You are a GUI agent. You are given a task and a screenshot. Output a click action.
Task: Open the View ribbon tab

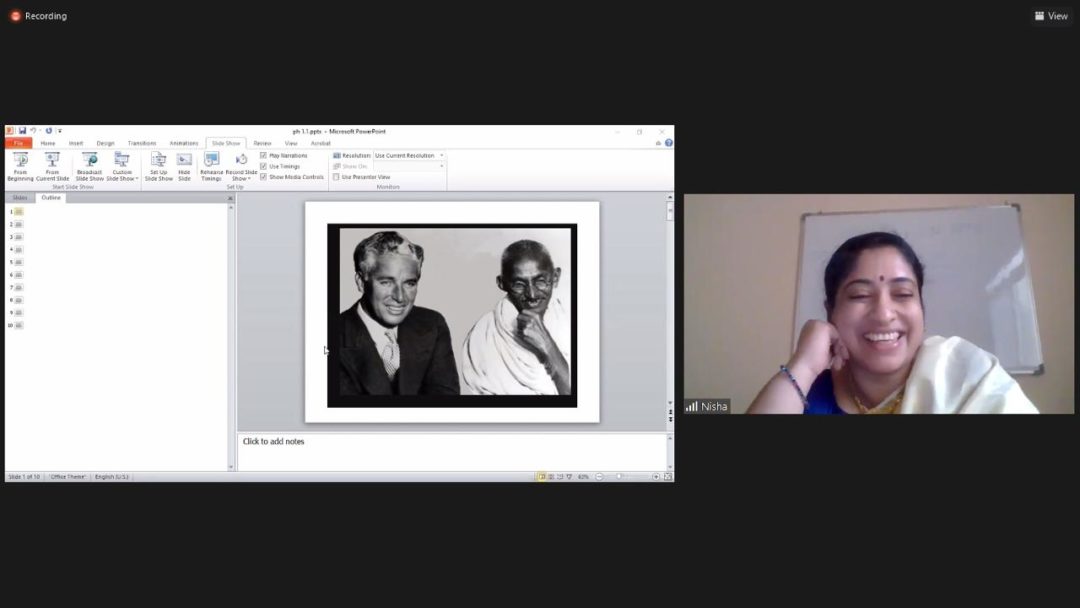(x=291, y=143)
